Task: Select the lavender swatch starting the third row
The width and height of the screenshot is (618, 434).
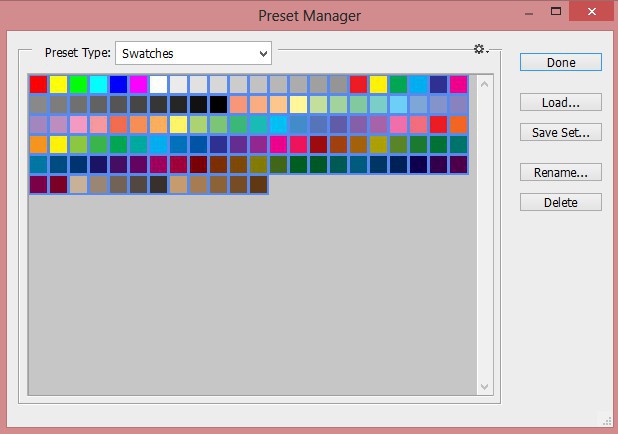Action: (38, 125)
